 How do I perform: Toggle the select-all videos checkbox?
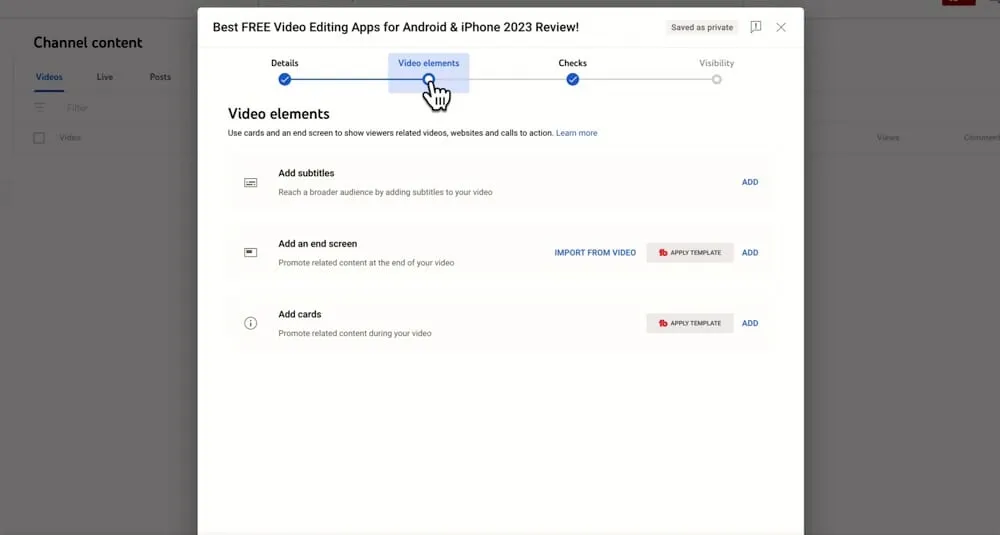click(39, 138)
